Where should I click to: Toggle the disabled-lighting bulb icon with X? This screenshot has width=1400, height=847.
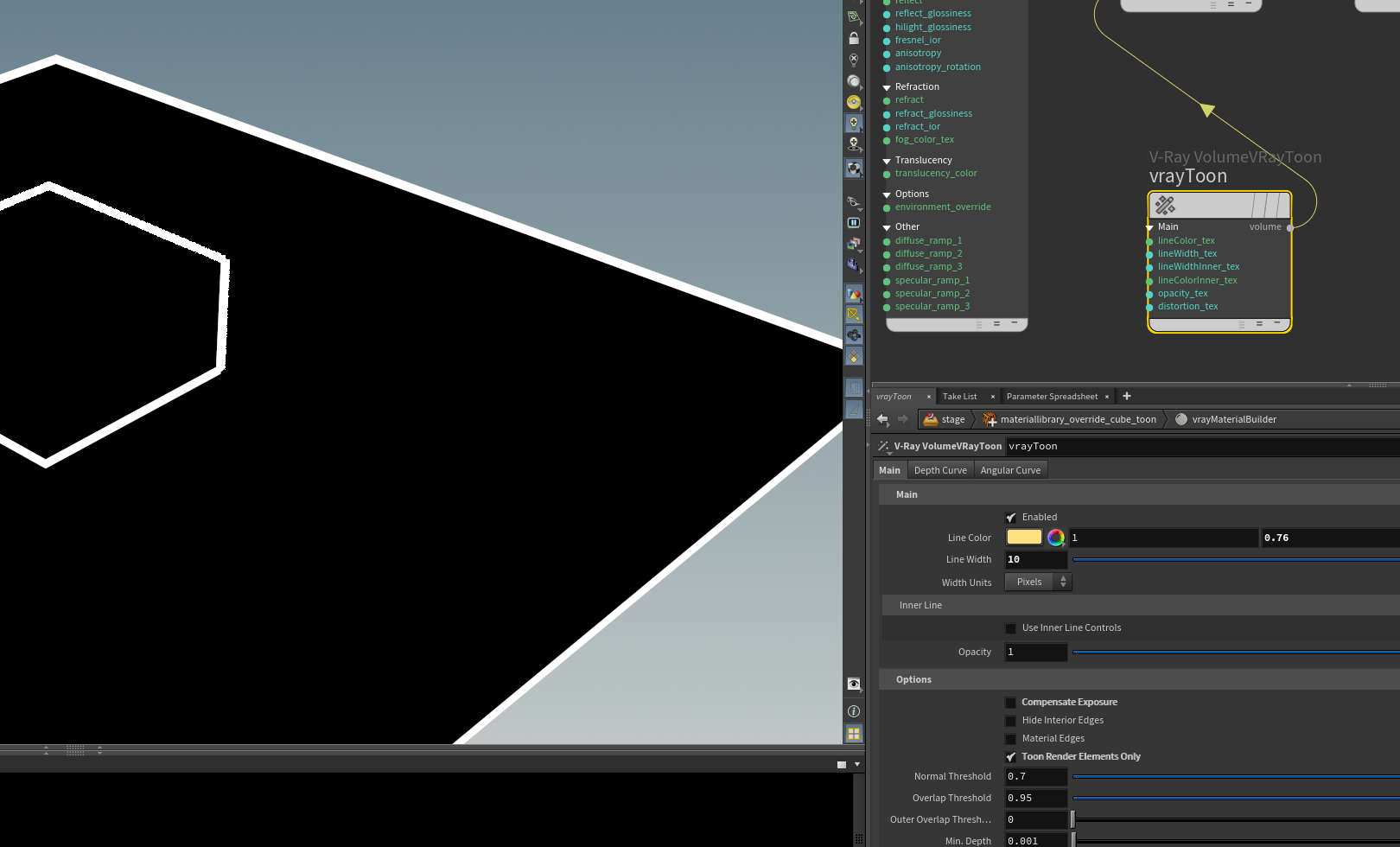click(854, 60)
